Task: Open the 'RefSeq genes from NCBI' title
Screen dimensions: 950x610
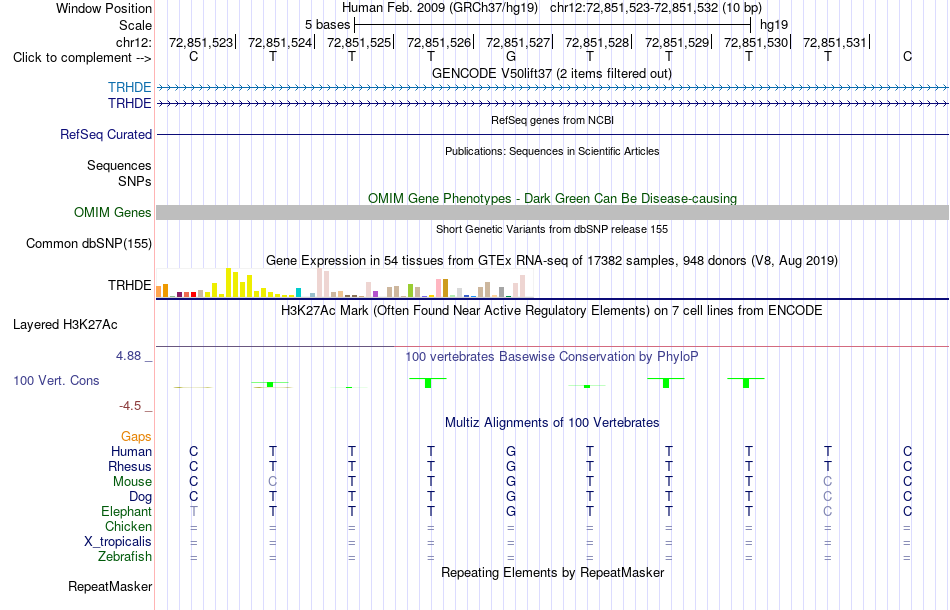Action: [553, 120]
